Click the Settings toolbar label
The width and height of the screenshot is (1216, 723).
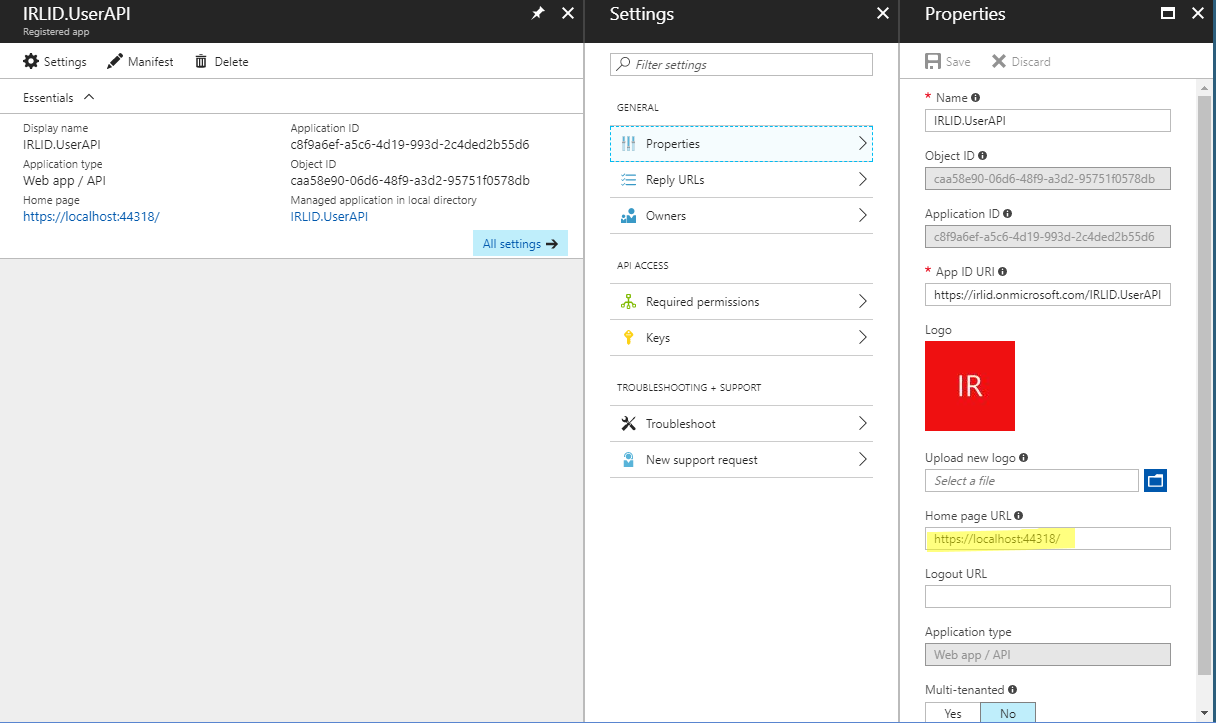(65, 62)
